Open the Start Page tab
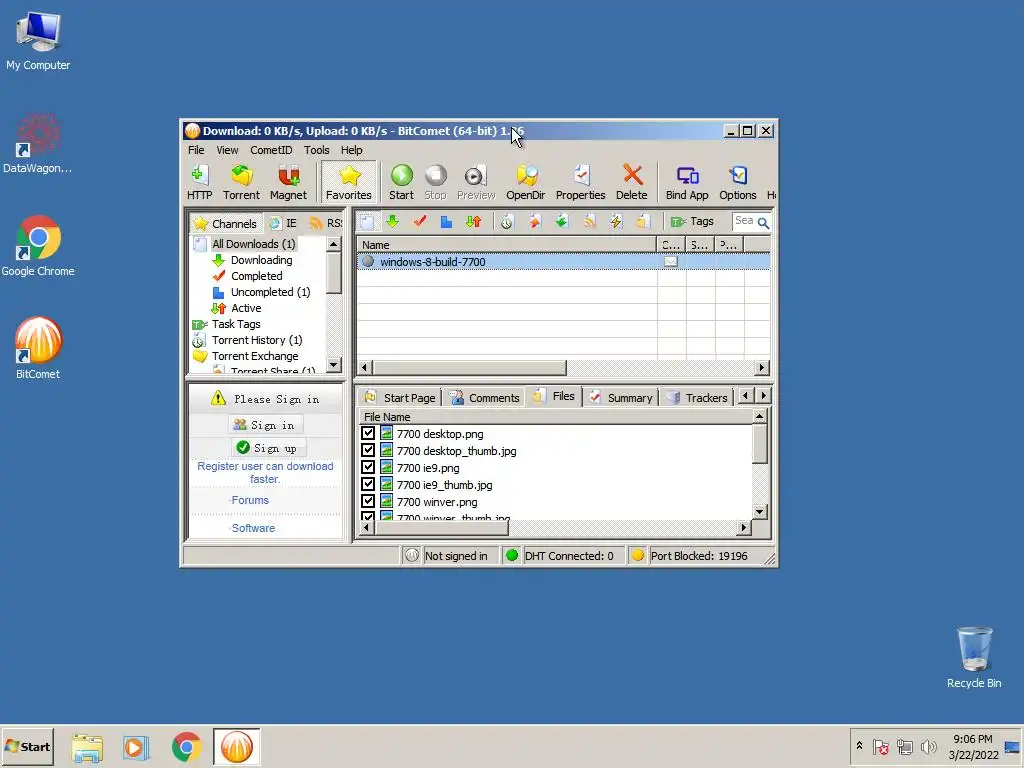Screen dimensions: 1024x768 (401, 398)
